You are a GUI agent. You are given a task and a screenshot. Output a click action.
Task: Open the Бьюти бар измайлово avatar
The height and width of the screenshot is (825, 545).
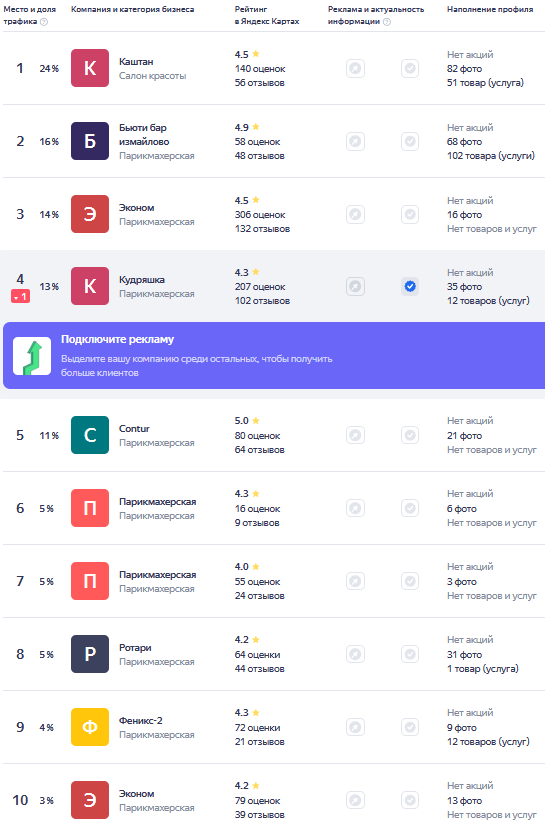point(90,141)
